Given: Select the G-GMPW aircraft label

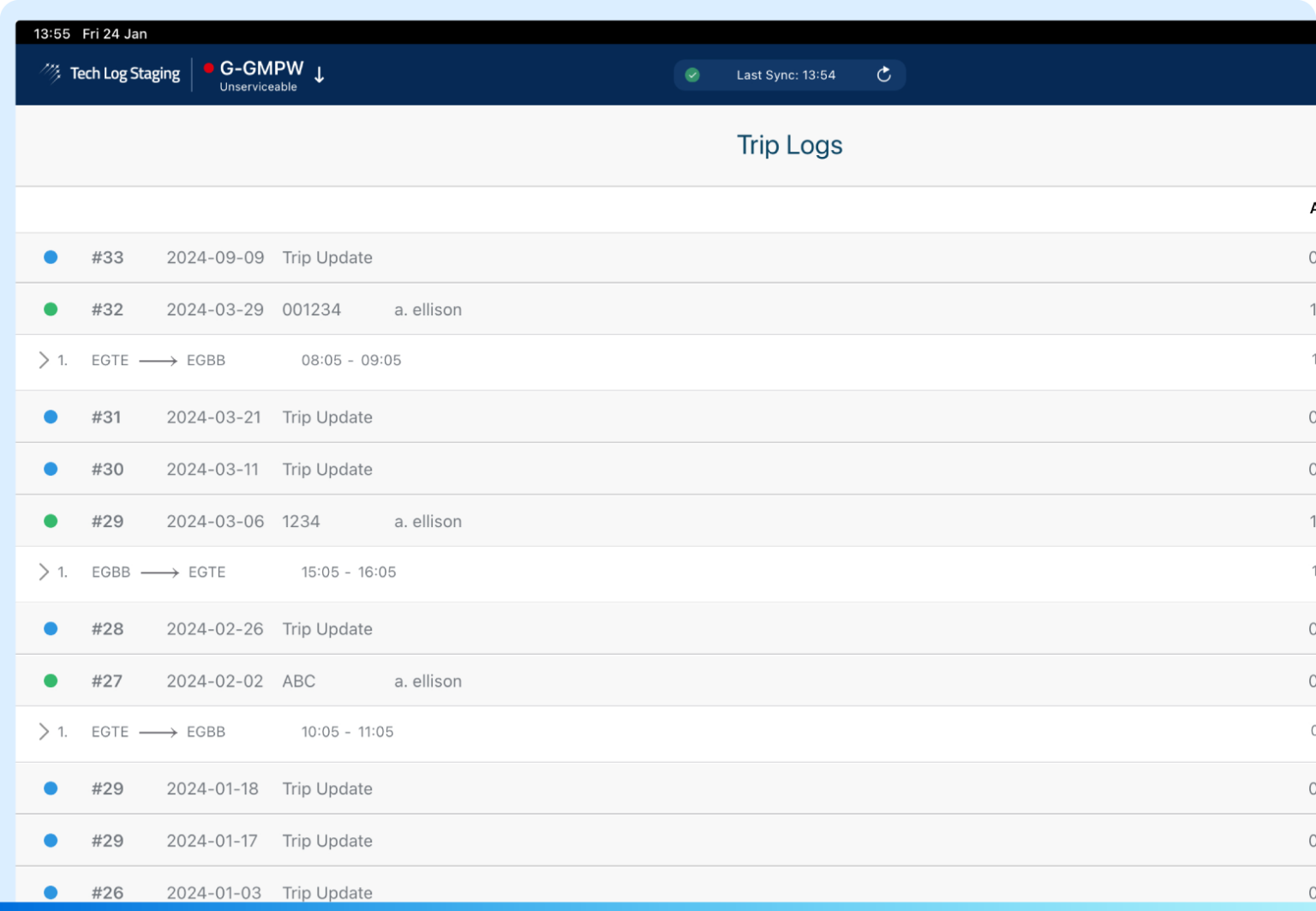Looking at the screenshot, I should tap(261, 68).
